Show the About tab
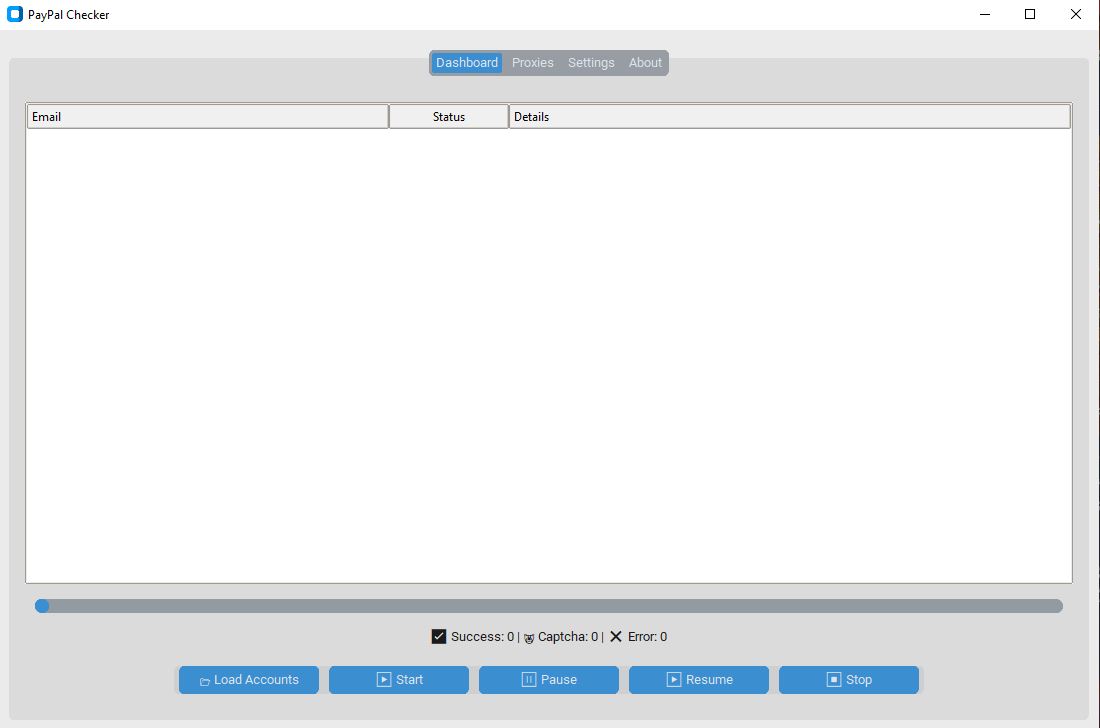The width and height of the screenshot is (1100, 728). [x=645, y=63]
